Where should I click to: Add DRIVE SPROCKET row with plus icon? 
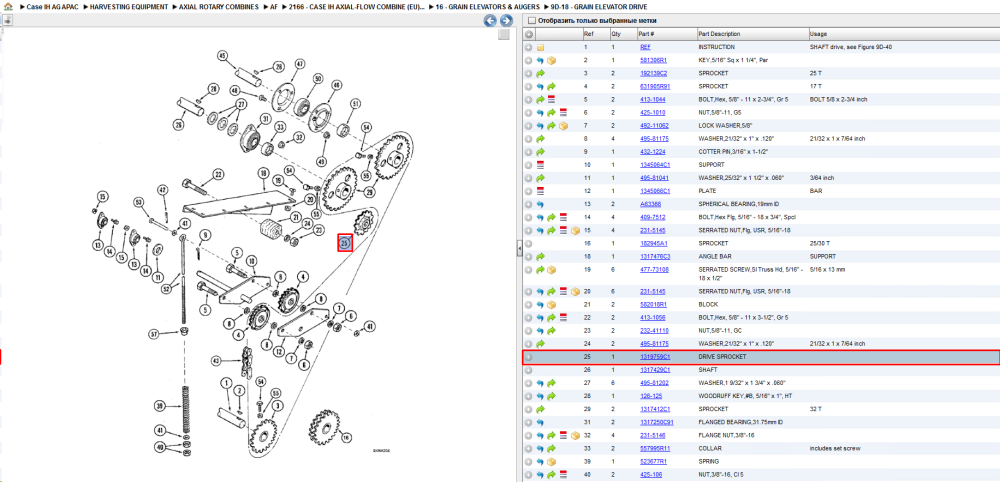pos(529,357)
